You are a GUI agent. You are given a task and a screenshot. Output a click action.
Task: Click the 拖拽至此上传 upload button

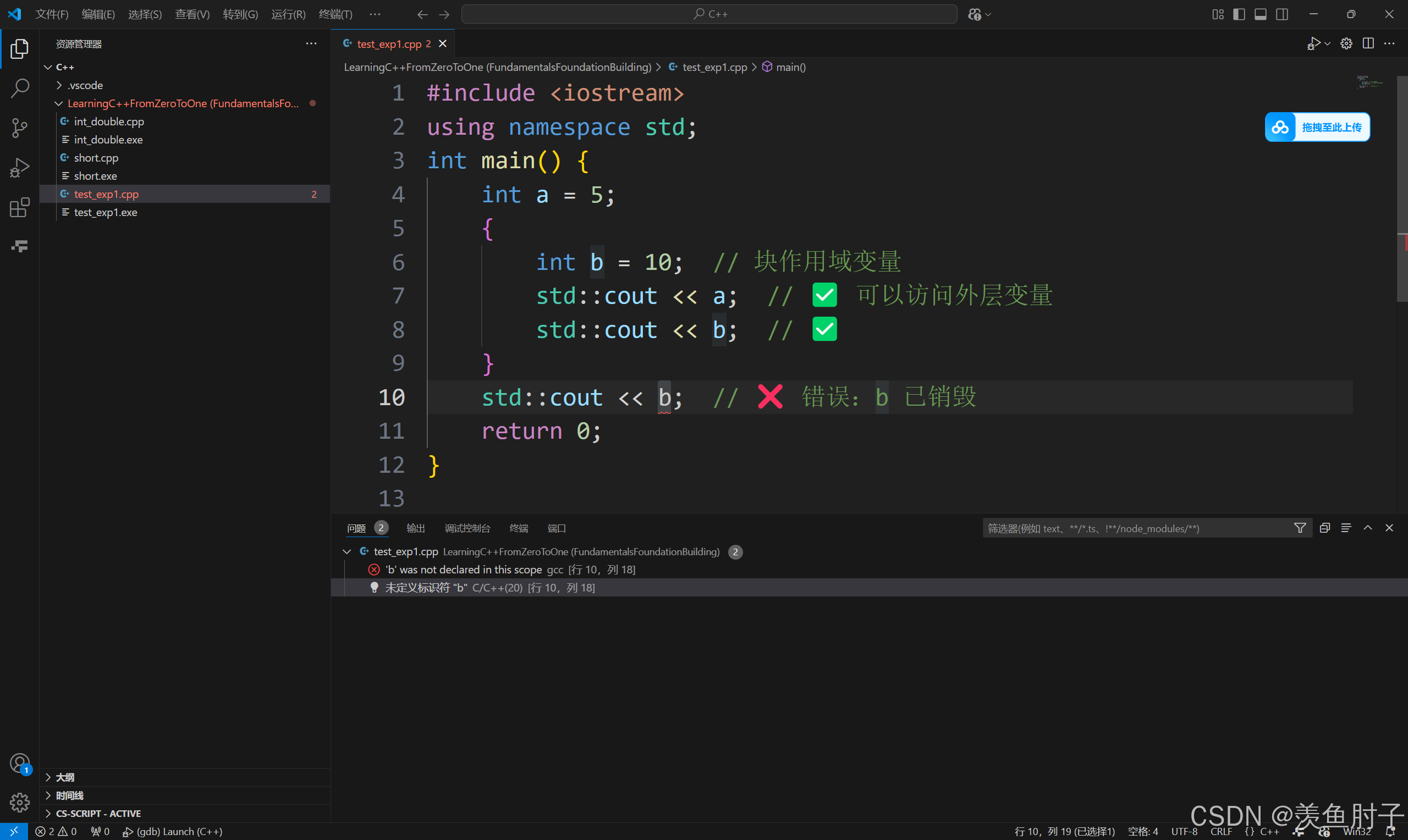tap(1317, 128)
